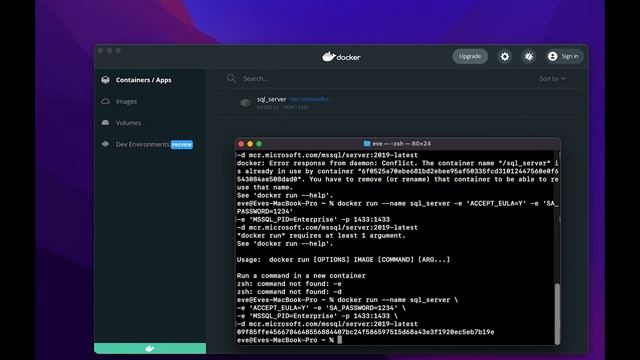Image resolution: width=640 pixels, height=360 pixels.
Task: Click the terminal prompt cursor on the last line
Action: [x=340, y=340]
